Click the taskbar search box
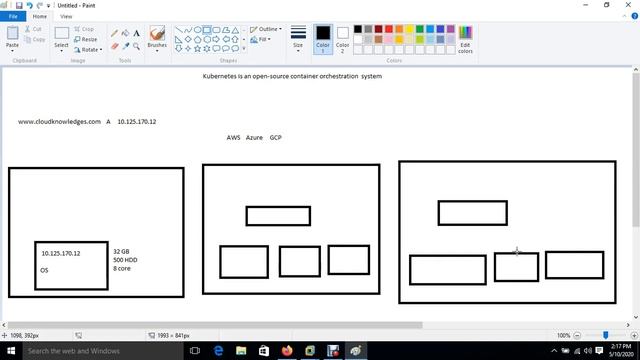Screen dimensions: 640x360 [x=103, y=351]
